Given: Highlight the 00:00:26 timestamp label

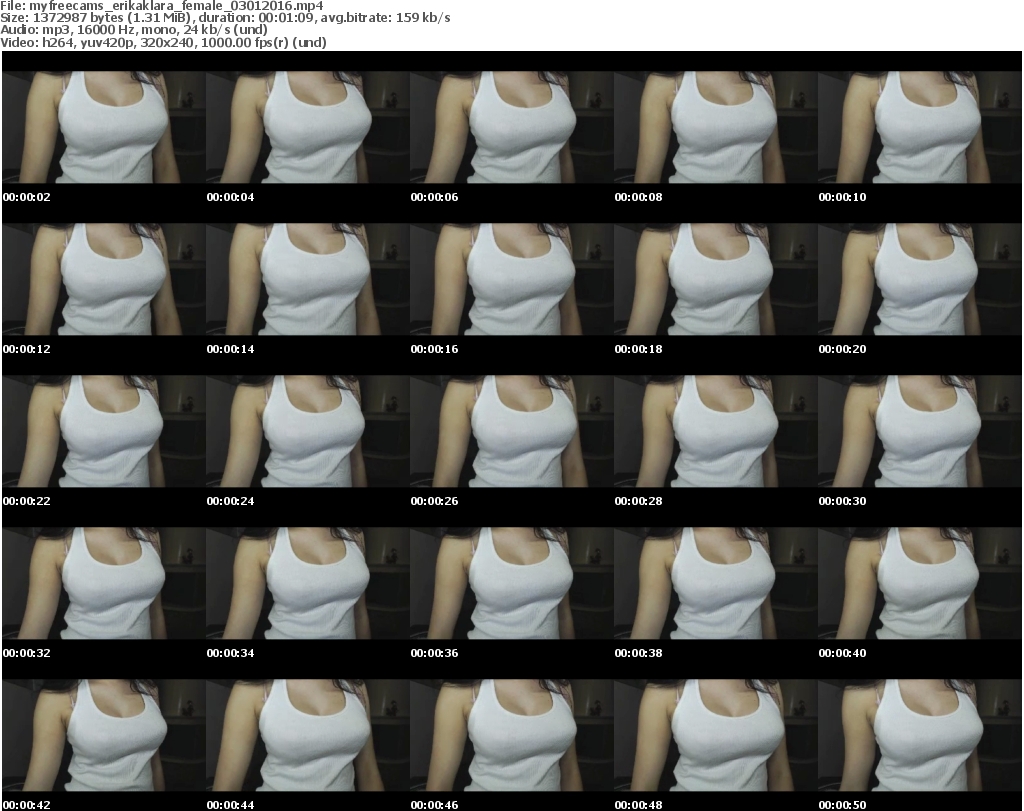Looking at the screenshot, I should coord(434,501).
